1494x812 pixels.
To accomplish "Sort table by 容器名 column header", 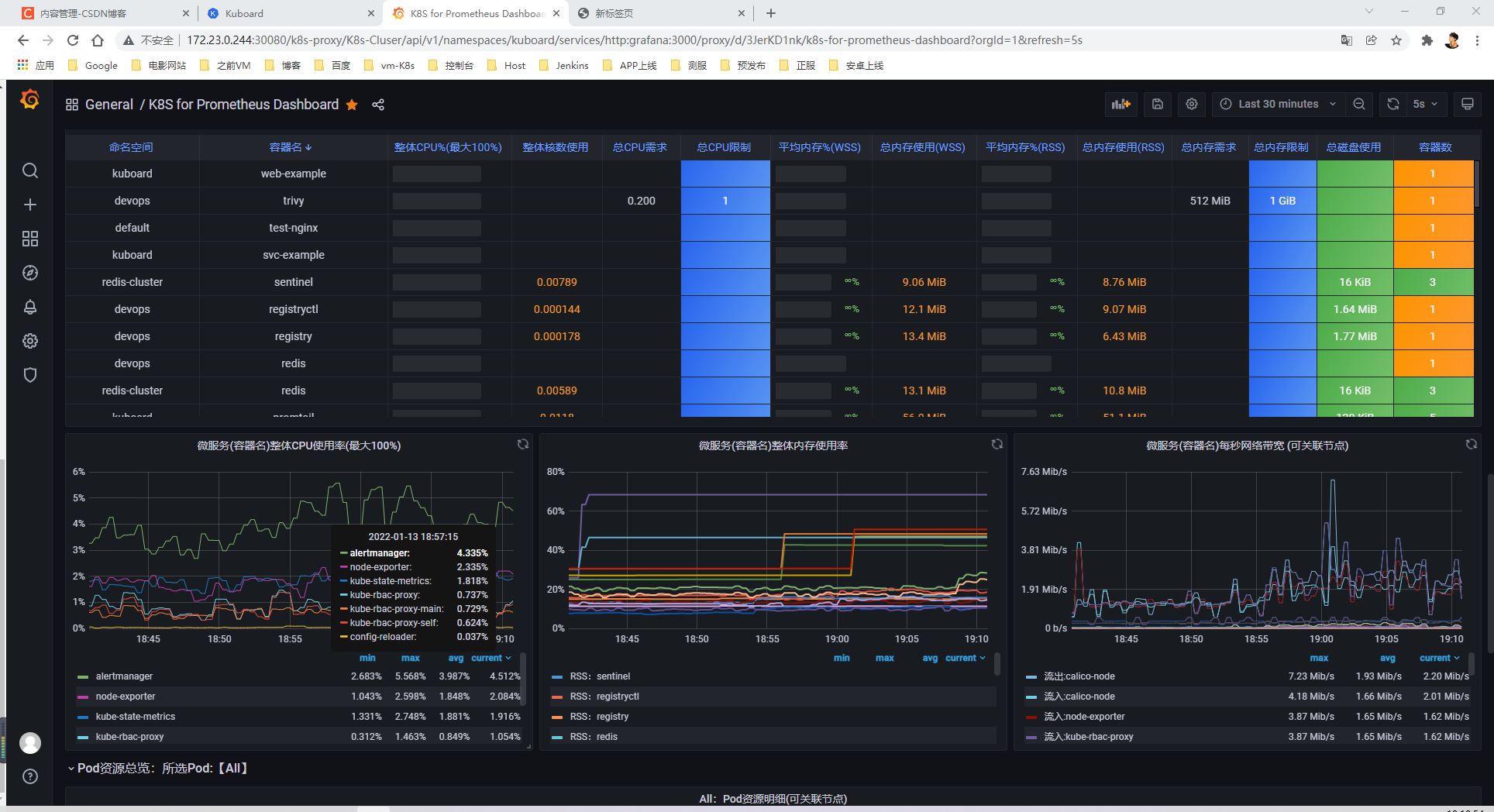I will coord(291,147).
